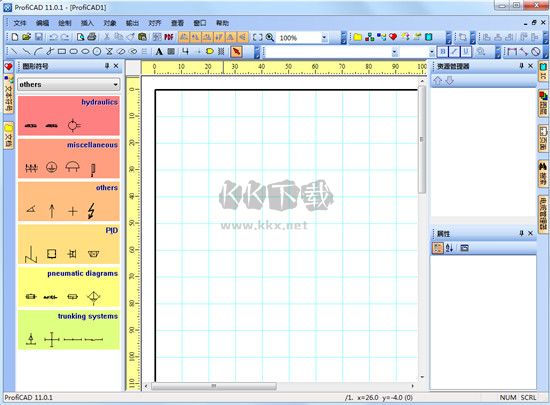Click the vertical scrollbar of the drawing canvas
The width and height of the screenshot is (550, 405).
pyautogui.click(x=422, y=139)
